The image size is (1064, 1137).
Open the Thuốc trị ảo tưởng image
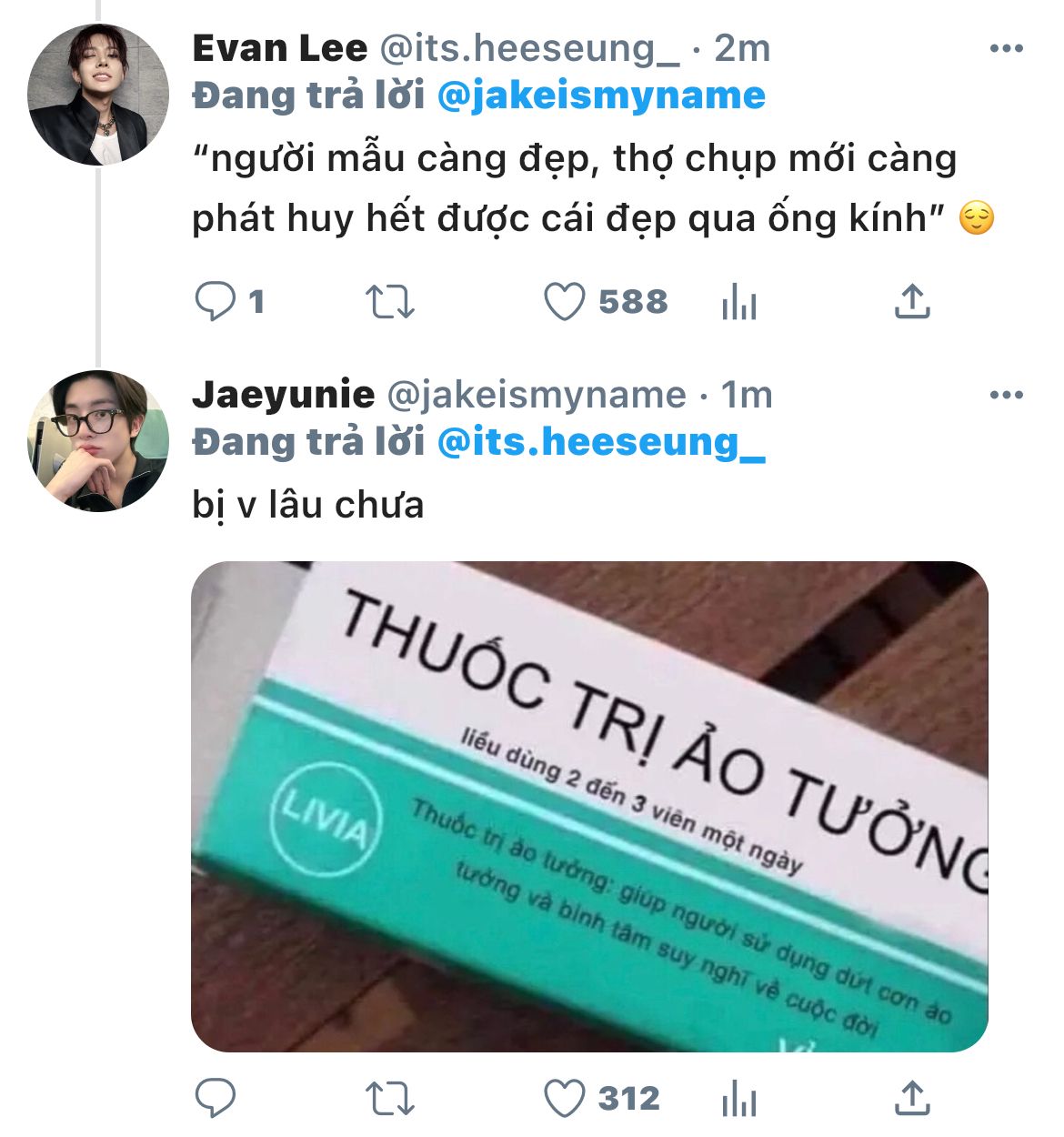589,807
